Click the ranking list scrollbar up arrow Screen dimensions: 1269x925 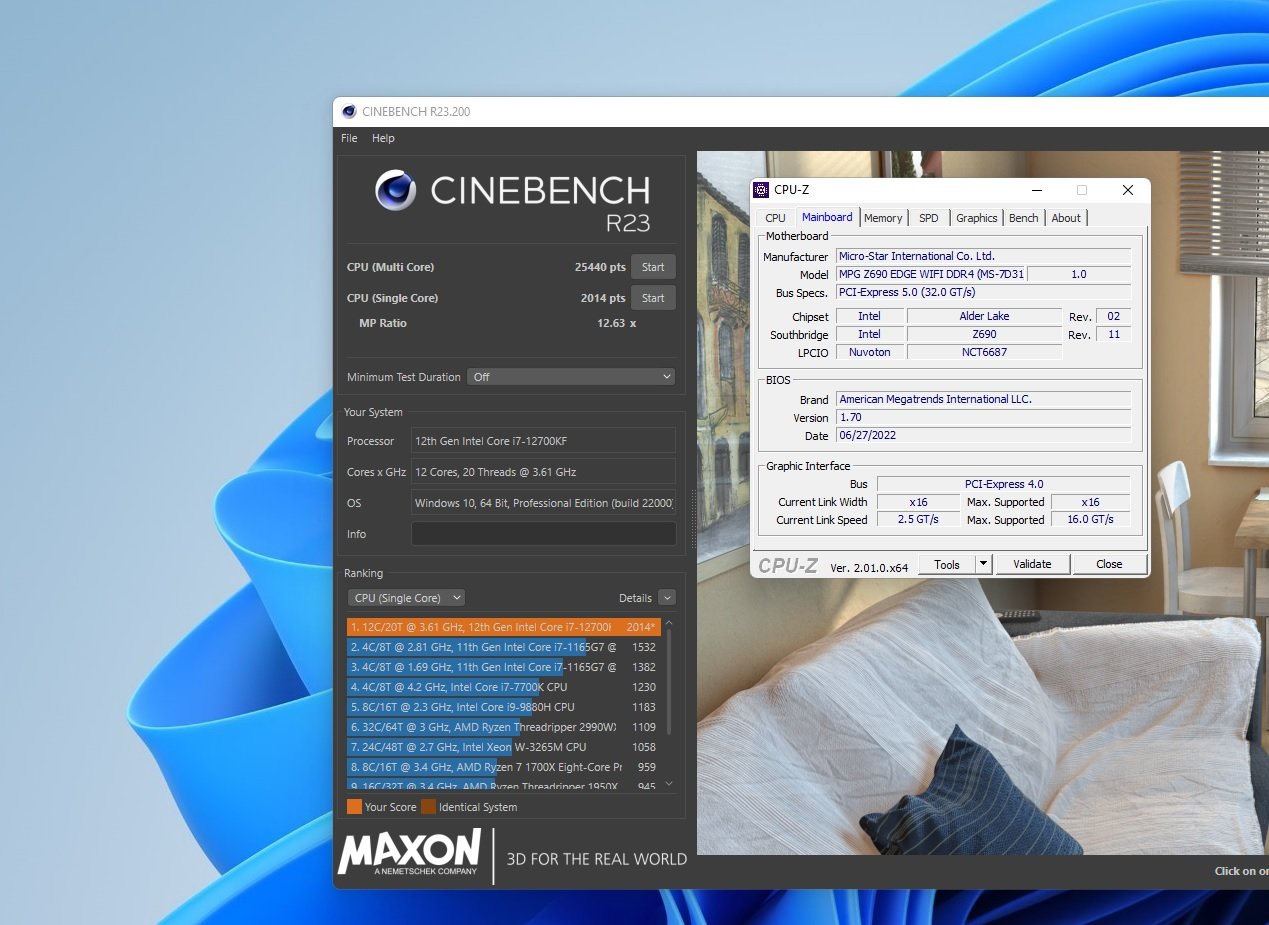pyautogui.click(x=669, y=623)
